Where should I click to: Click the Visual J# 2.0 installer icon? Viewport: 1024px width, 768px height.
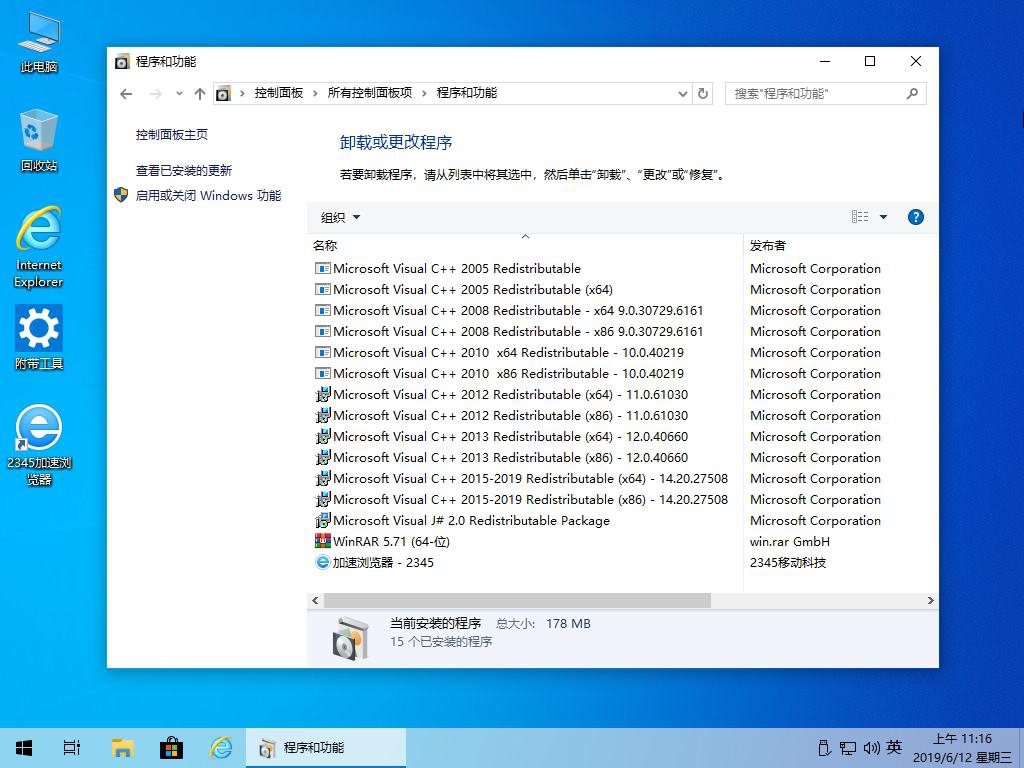323,520
